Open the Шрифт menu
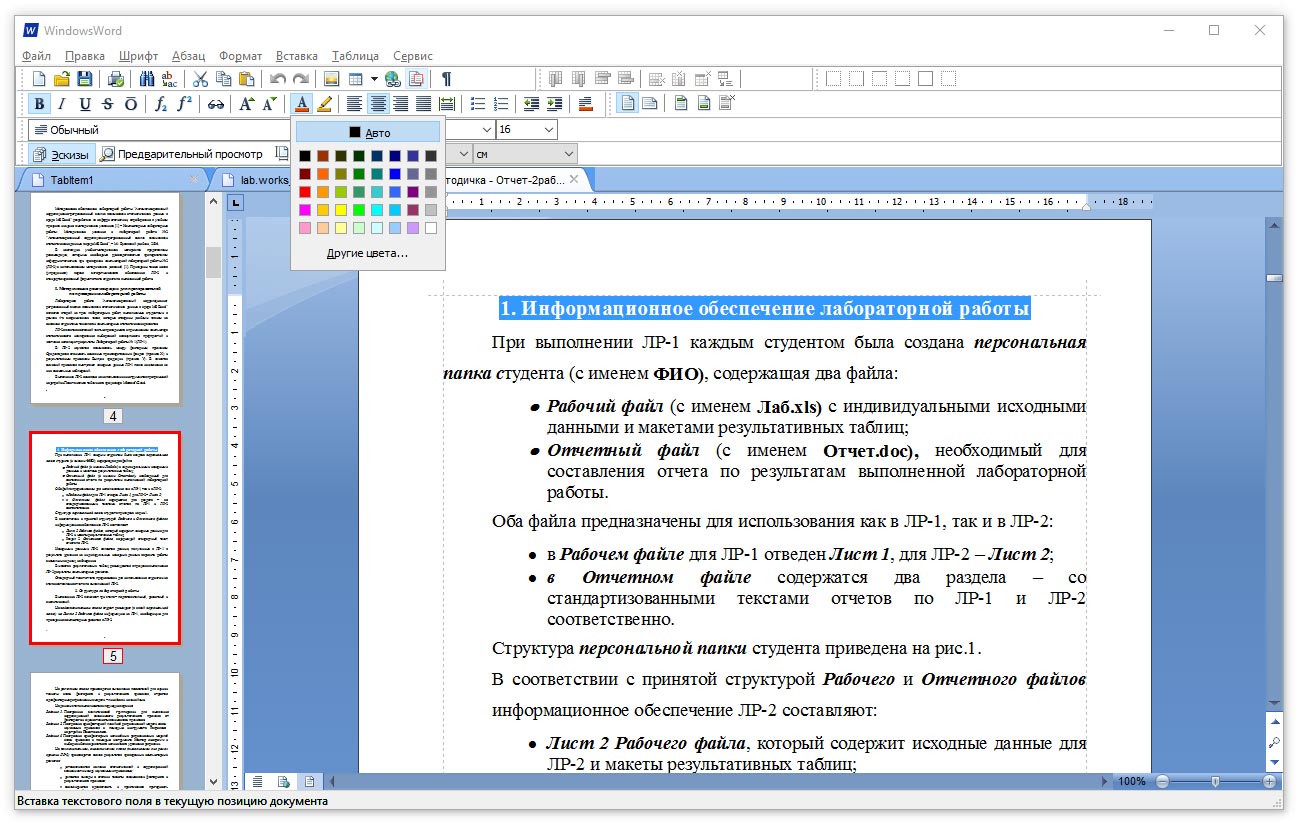 pos(138,56)
